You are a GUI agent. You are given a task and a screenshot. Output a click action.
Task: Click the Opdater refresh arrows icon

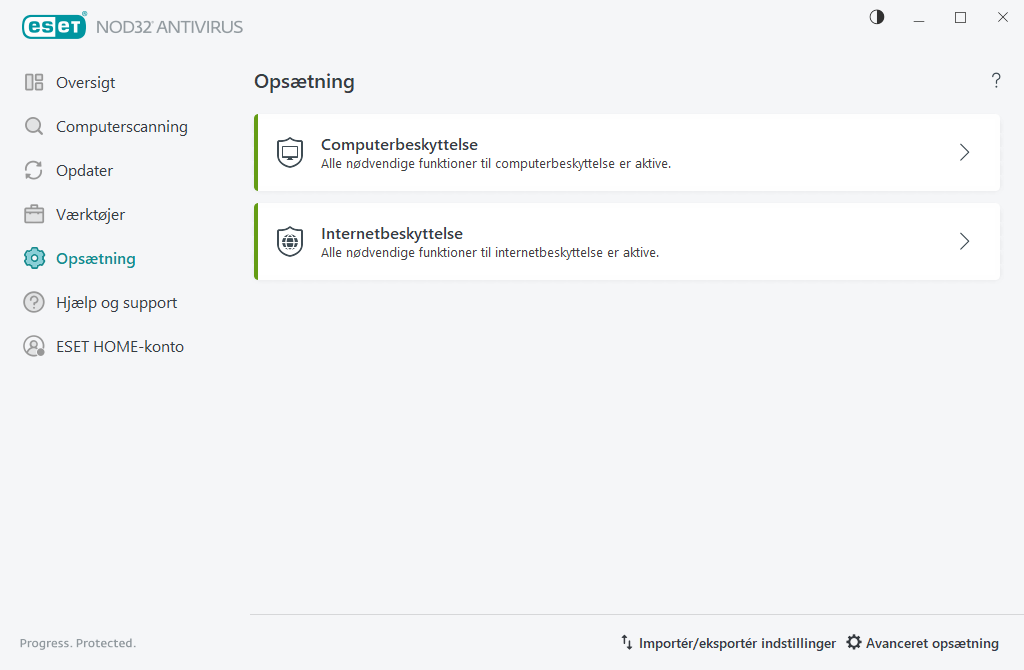[34, 171]
